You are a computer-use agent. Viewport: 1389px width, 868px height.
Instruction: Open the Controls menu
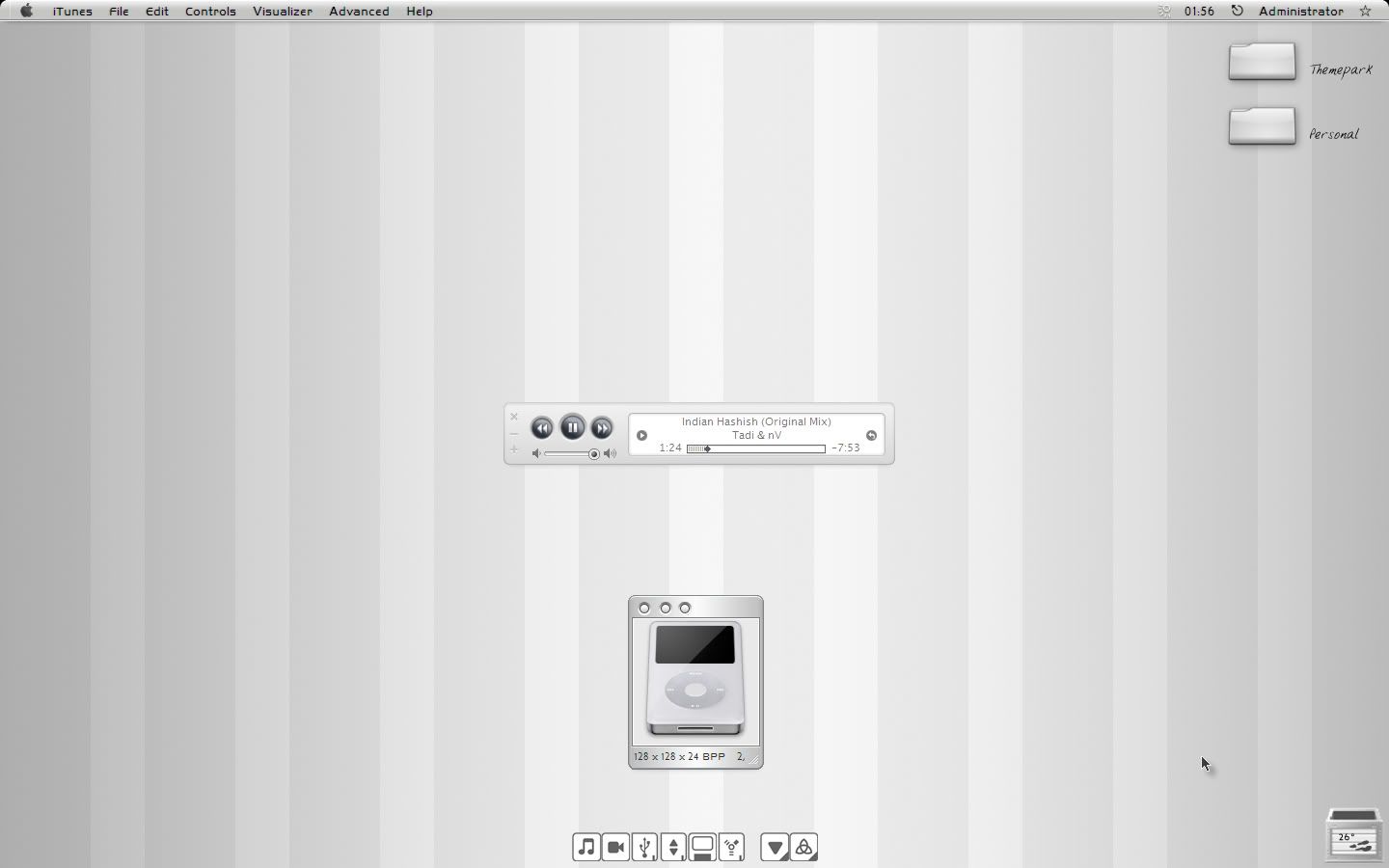210,12
